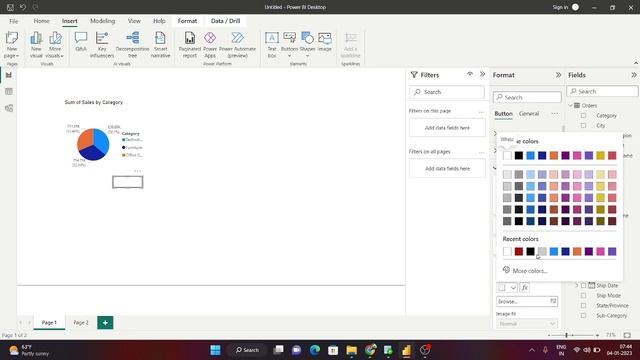Click the Format pane Search field
The height and width of the screenshot is (360, 640).
pos(527,97)
